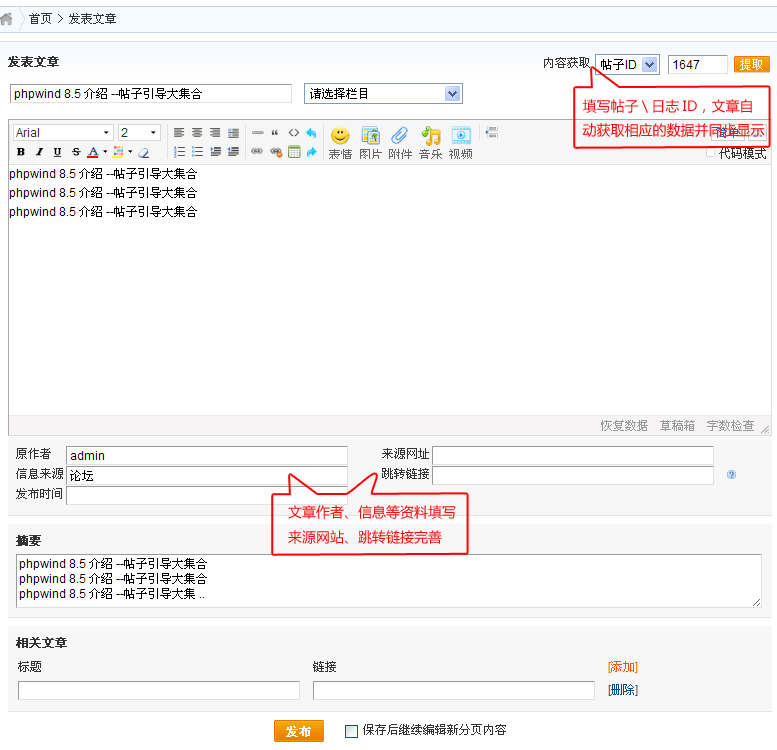The width and height of the screenshot is (777, 750).
Task: Open the font color dropdown arrow
Action: [x=105, y=152]
